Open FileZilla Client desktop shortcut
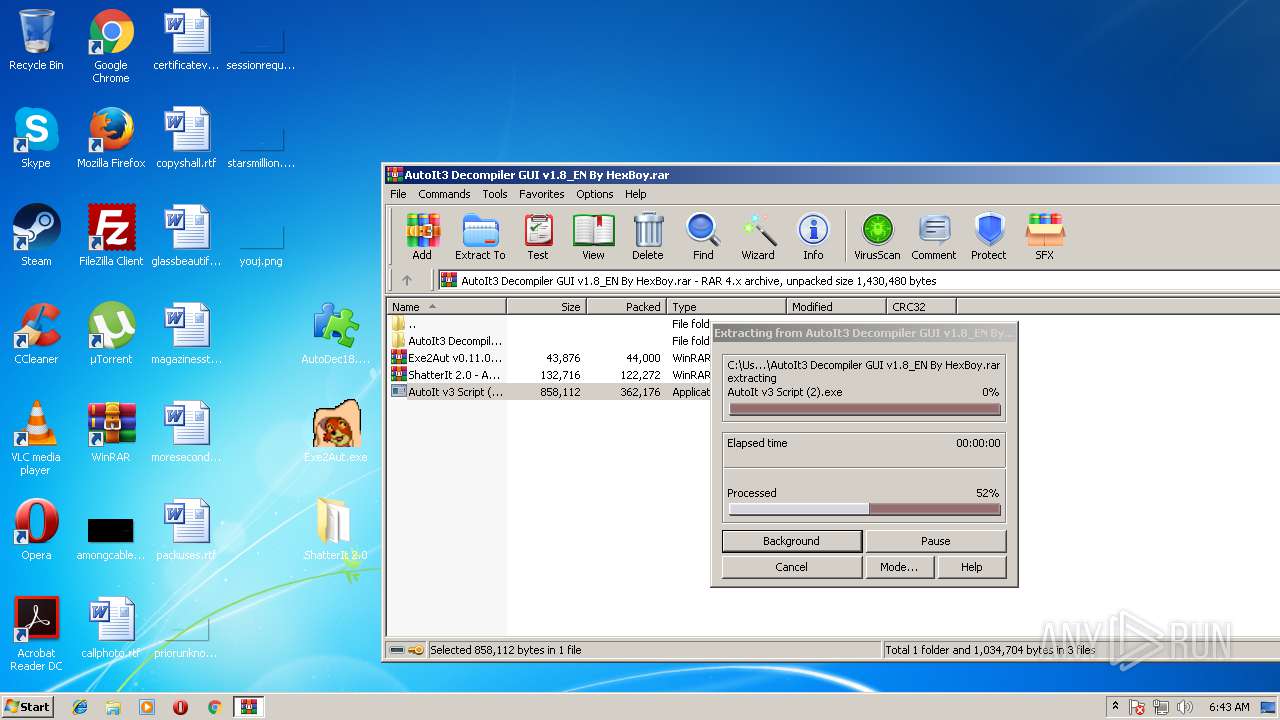This screenshot has width=1280, height=720. click(x=111, y=236)
